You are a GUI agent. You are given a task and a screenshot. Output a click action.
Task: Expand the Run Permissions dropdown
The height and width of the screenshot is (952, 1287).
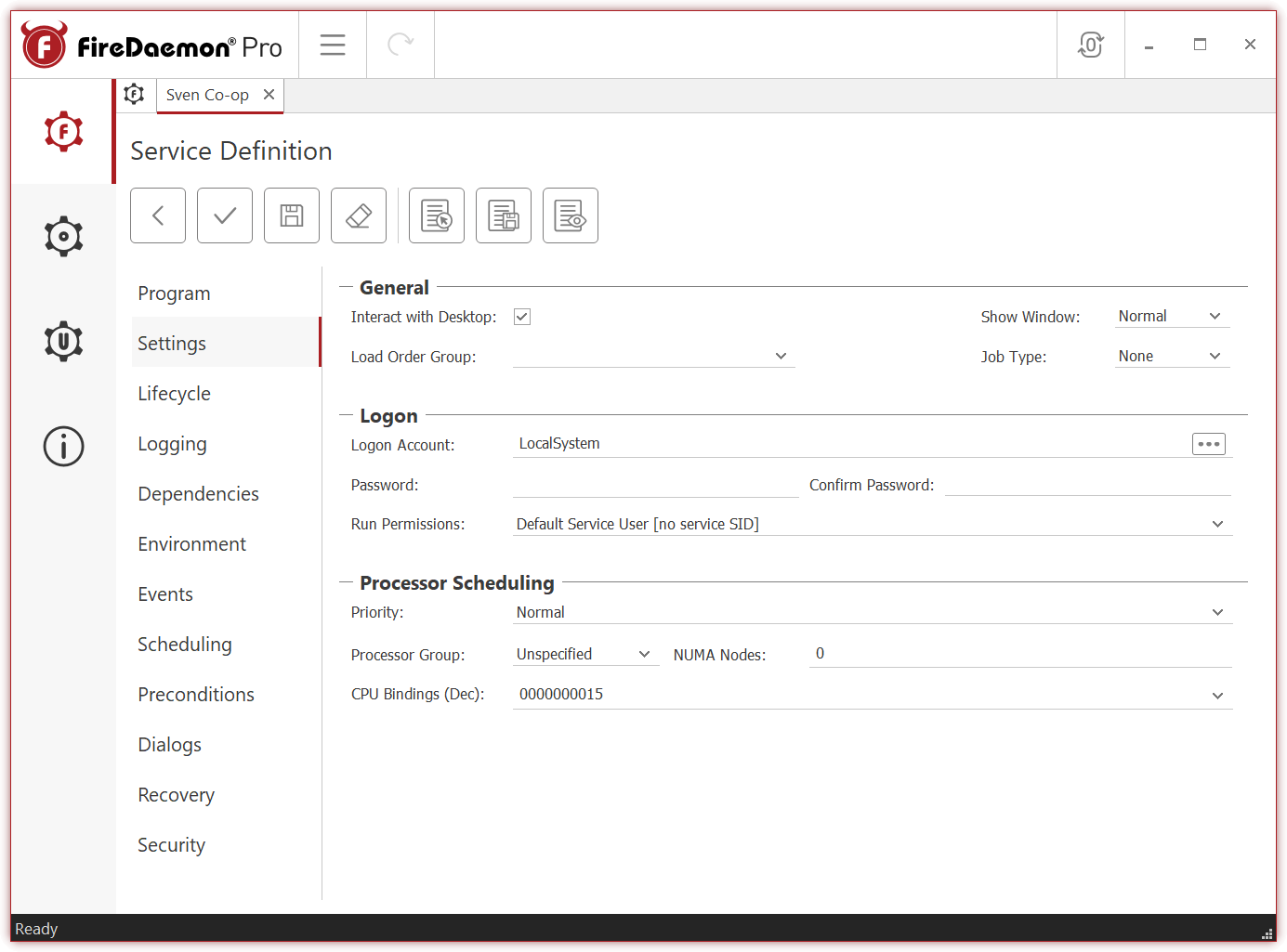(x=1217, y=525)
